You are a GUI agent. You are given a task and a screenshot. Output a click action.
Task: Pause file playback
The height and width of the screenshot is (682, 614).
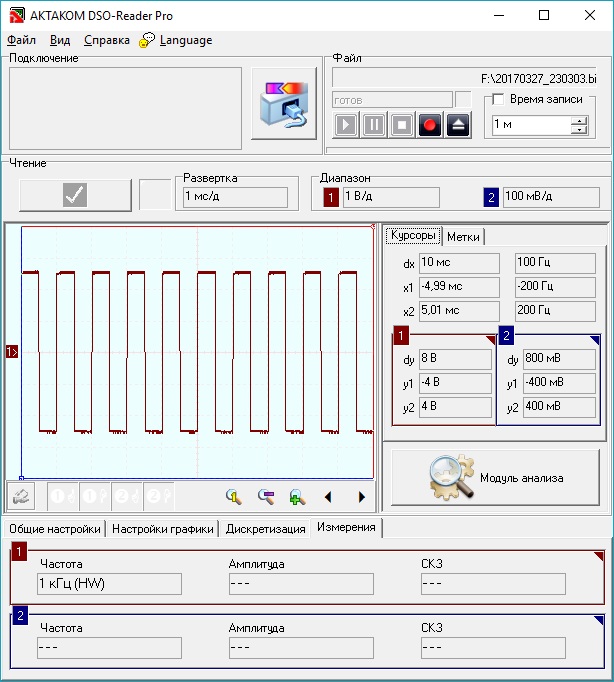(x=374, y=125)
